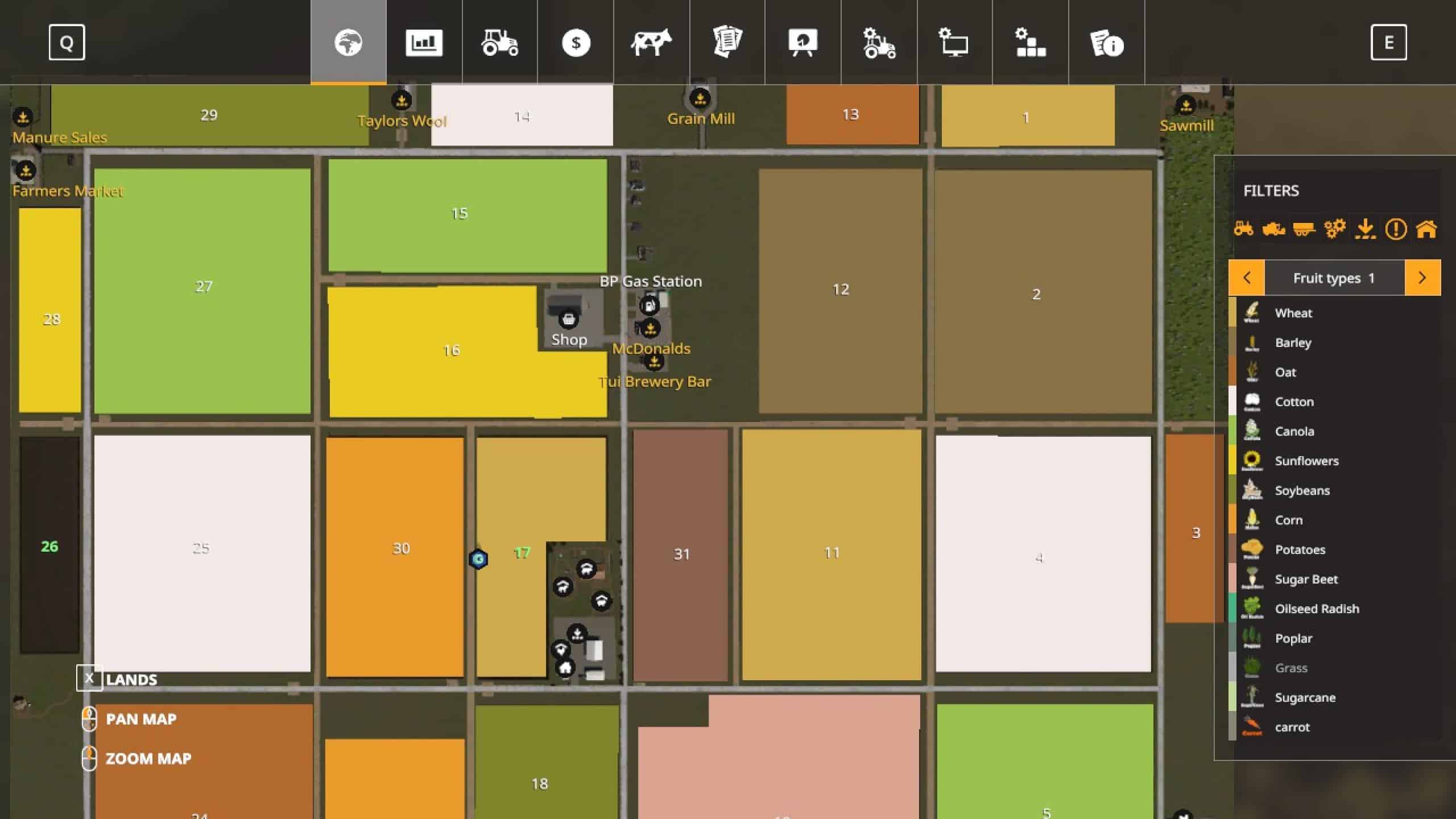Click the Shop basket icon on map
Image resolution: width=1456 pixels, height=819 pixels.
tap(568, 320)
